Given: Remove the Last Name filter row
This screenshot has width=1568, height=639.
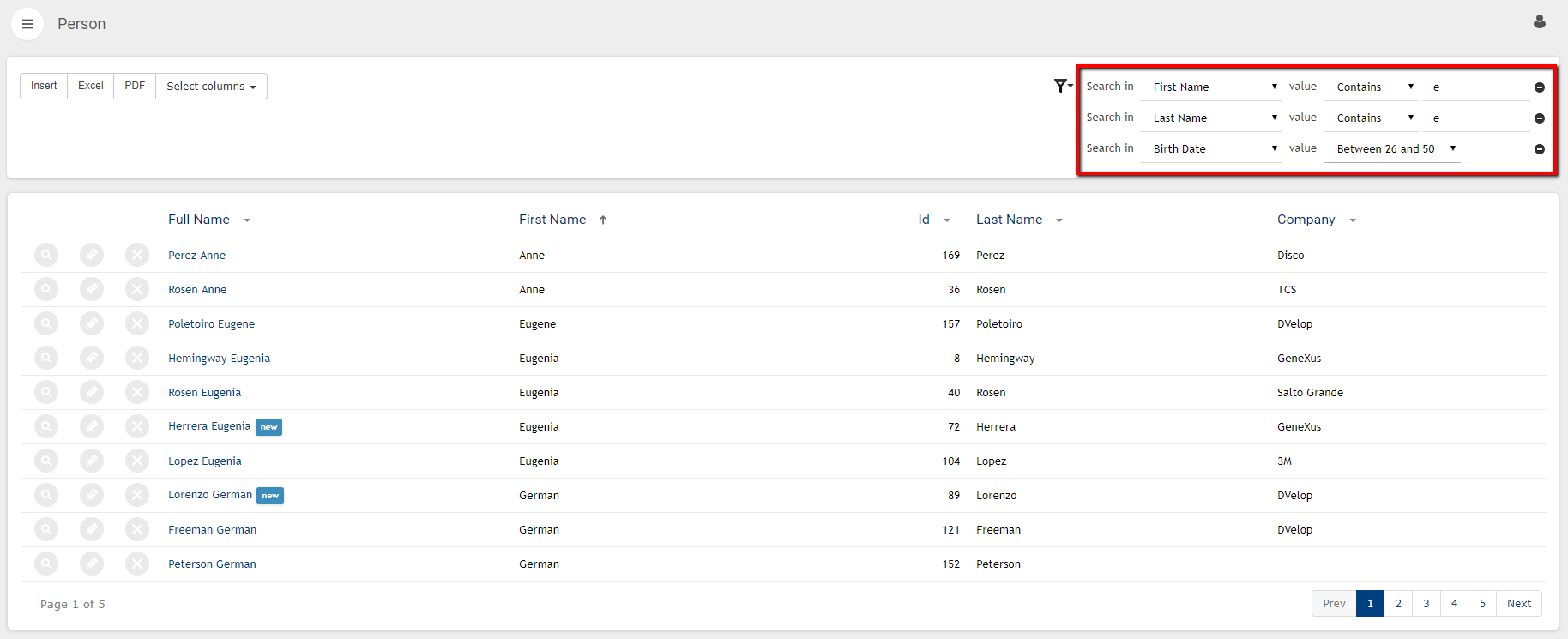Looking at the screenshot, I should point(1540,118).
